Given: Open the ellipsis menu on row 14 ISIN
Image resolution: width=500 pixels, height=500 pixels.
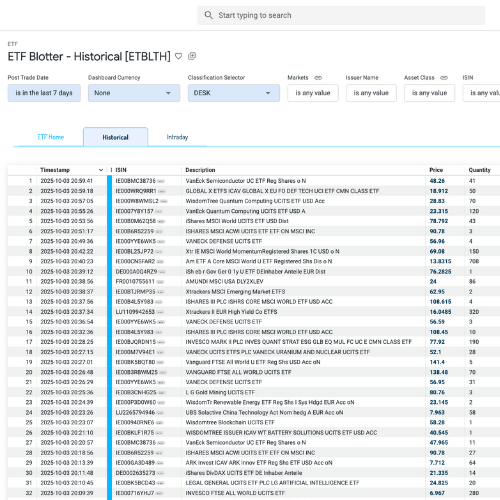Looking at the screenshot, I should coord(160,312).
